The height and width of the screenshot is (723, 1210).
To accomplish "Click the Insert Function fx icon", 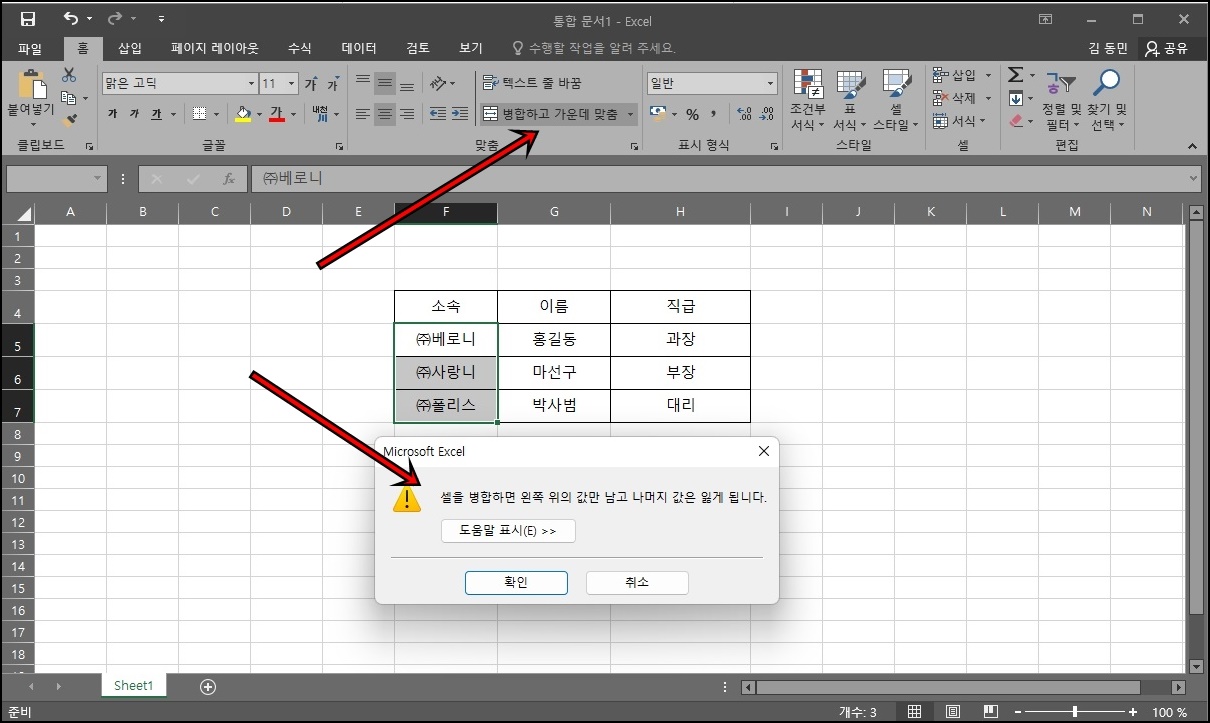I will point(228,179).
